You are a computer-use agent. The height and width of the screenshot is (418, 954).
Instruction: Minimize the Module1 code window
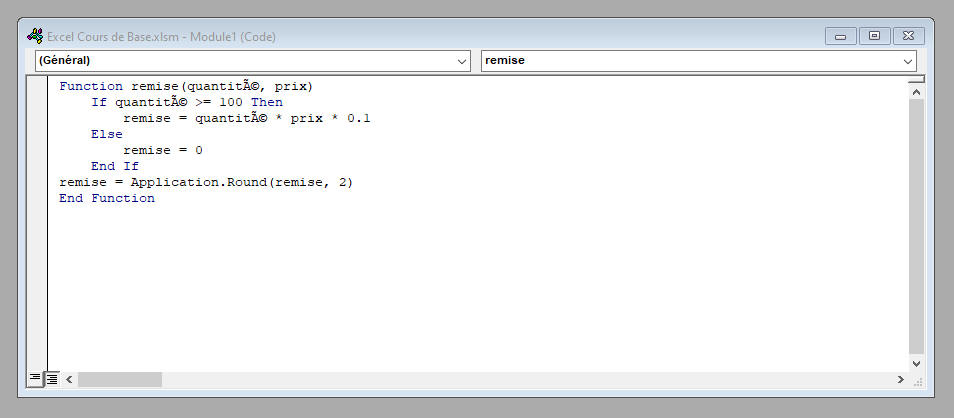841,37
